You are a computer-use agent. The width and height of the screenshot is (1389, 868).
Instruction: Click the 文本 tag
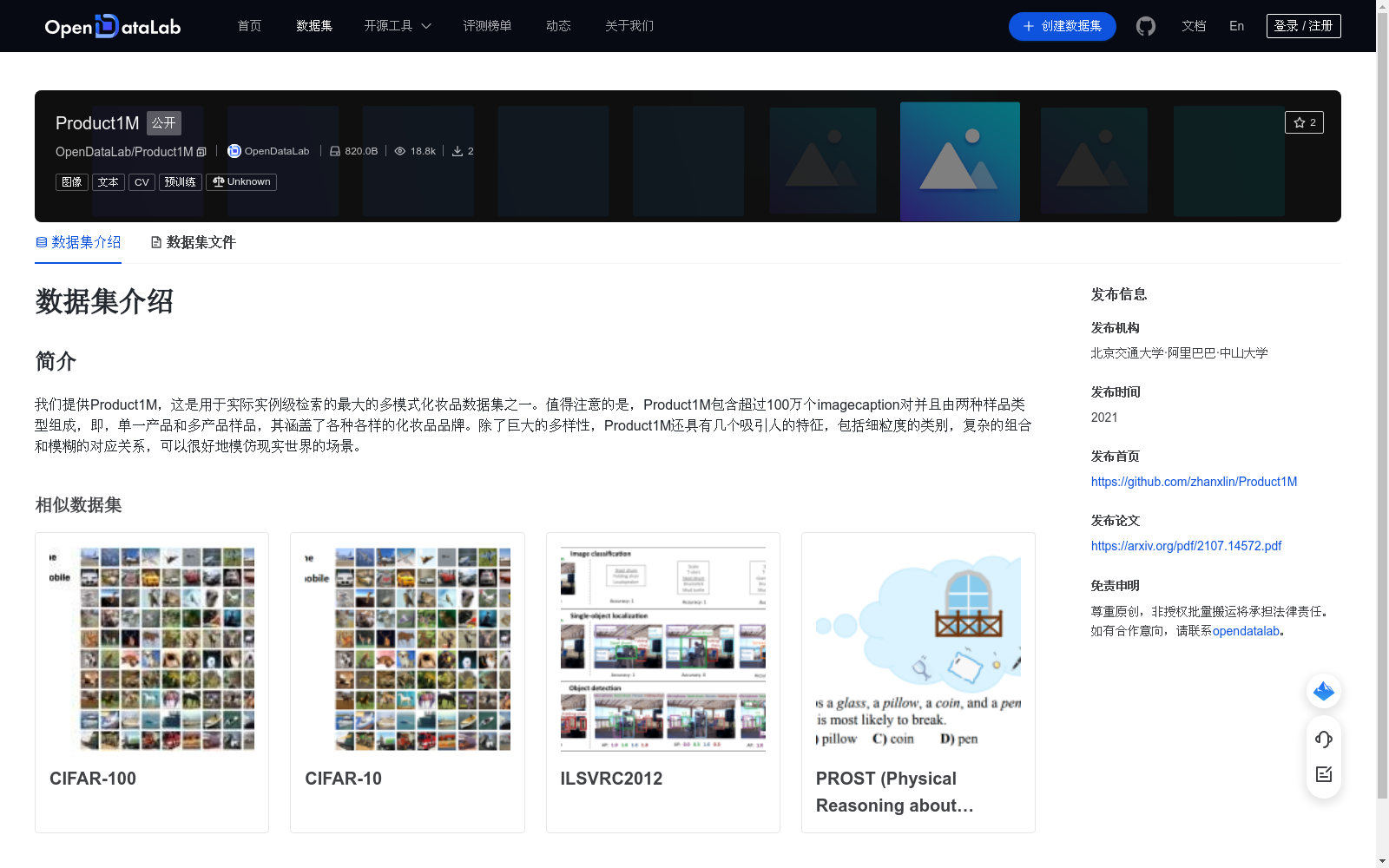coord(109,182)
